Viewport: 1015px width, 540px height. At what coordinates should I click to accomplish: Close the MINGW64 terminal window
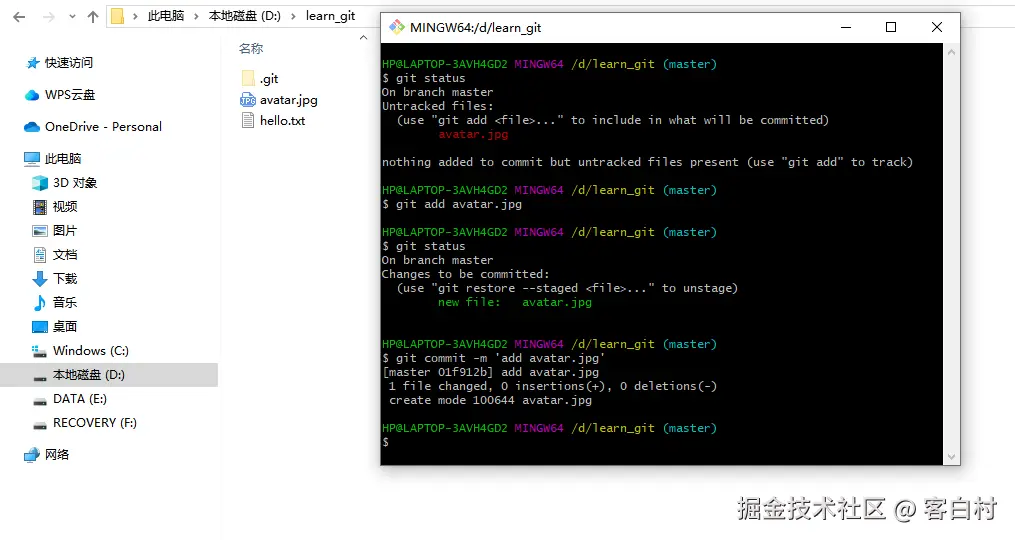(x=937, y=27)
